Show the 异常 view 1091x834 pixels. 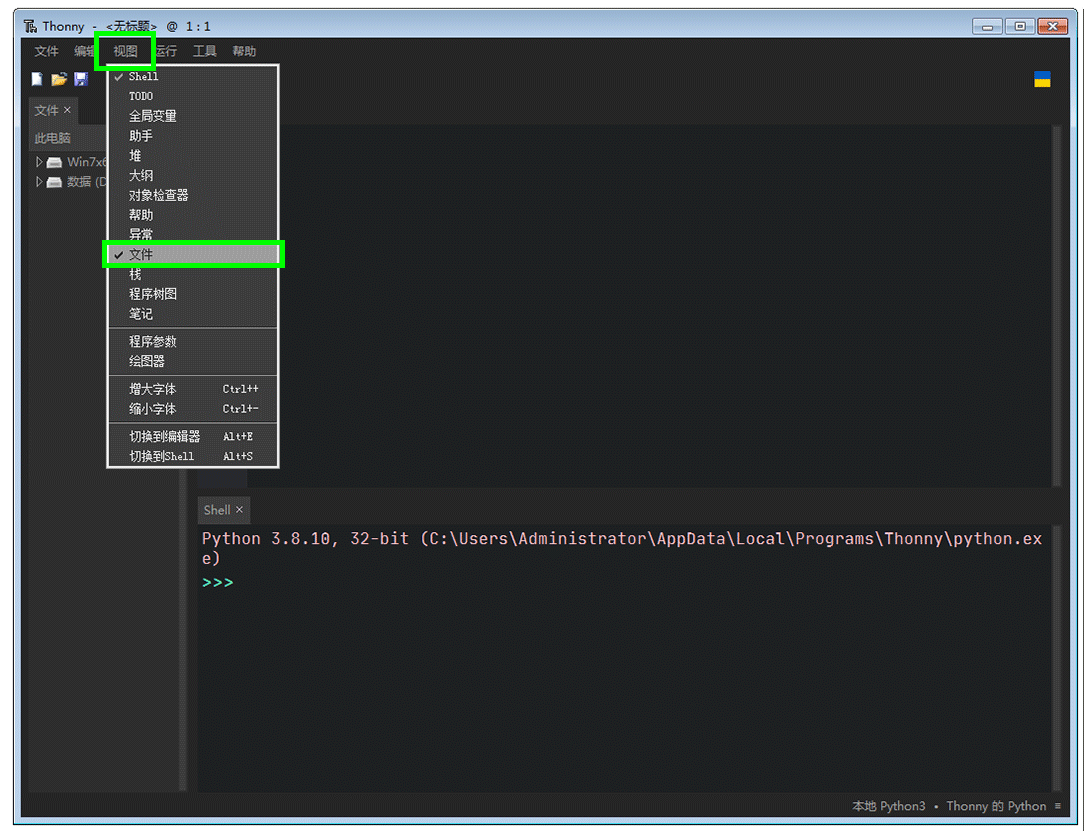(193, 234)
